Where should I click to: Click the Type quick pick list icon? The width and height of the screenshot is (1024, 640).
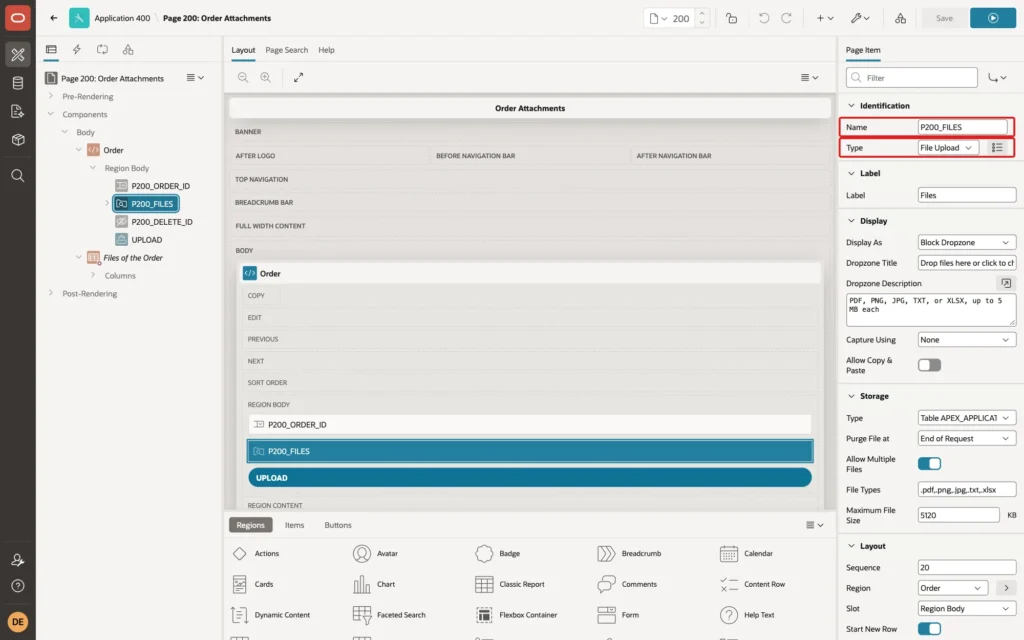pos(997,148)
